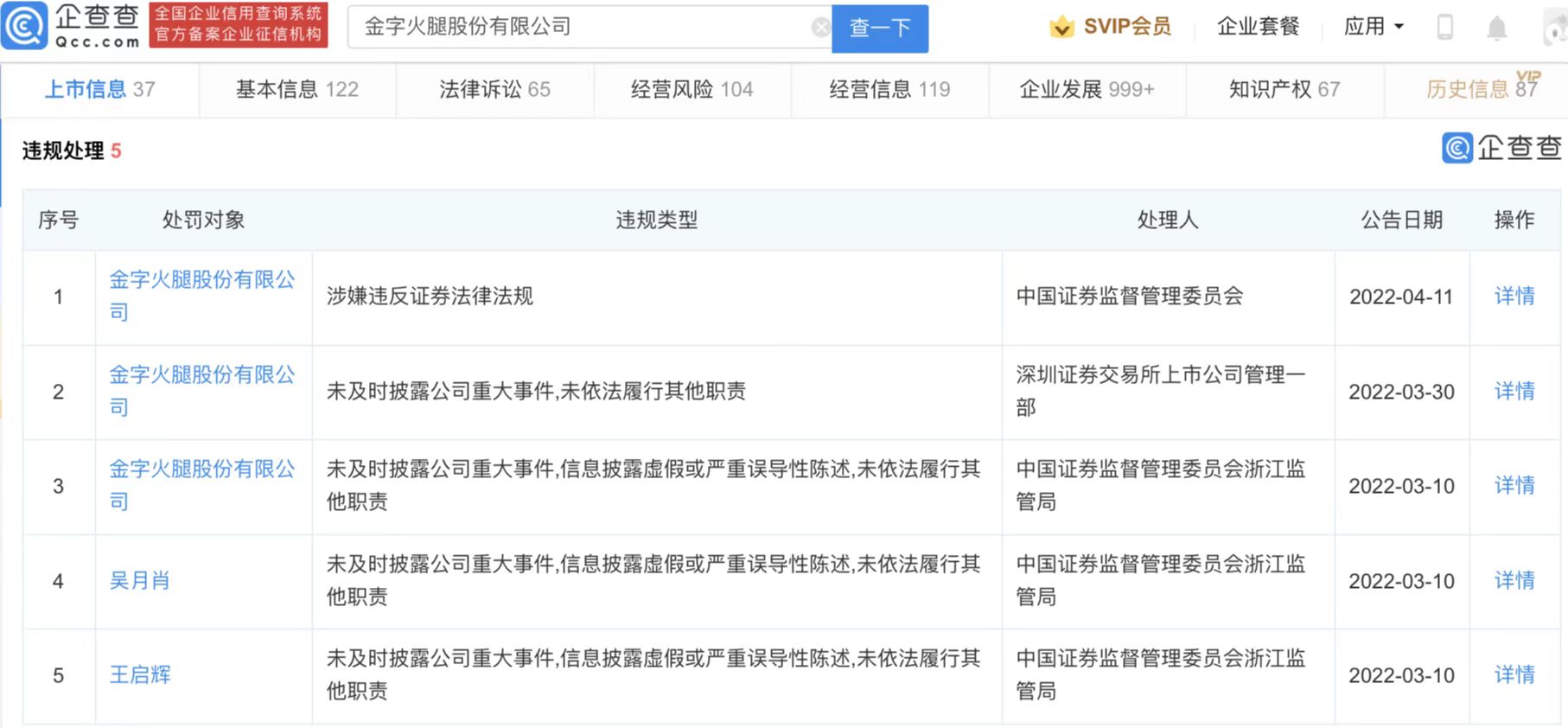Open 企业套餐 in top navigation
The image size is (1568, 728).
click(1258, 27)
